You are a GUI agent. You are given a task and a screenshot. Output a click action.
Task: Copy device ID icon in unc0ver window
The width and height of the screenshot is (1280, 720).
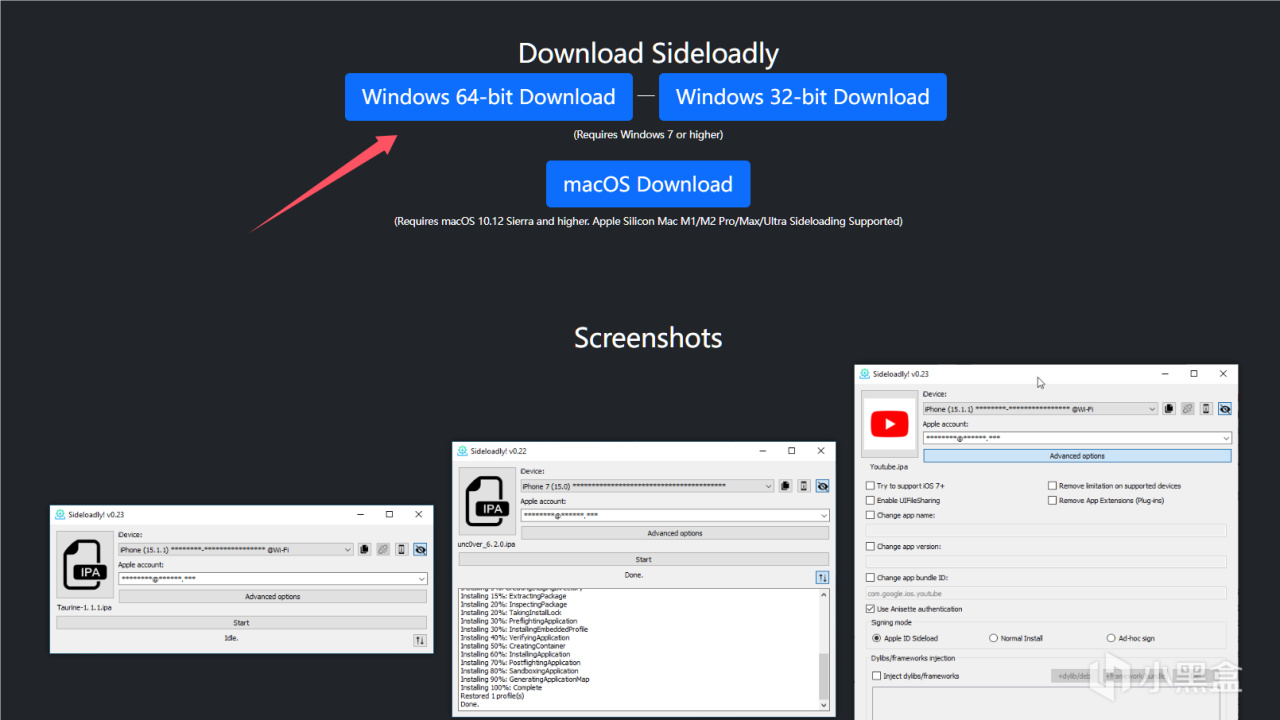(x=785, y=486)
